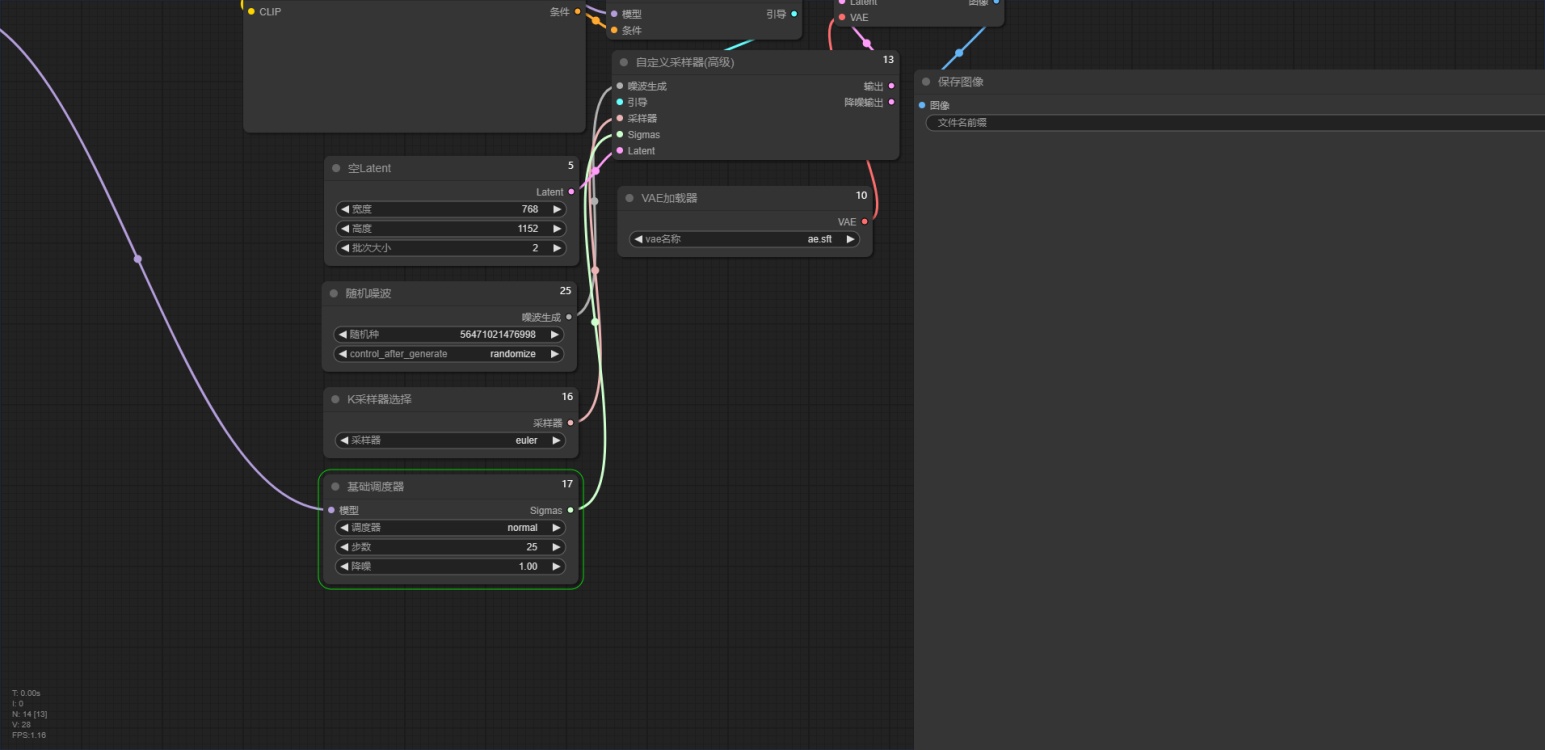Select previous vae名称 using left arrow
Screen dimensions: 1545x750
pos(638,239)
